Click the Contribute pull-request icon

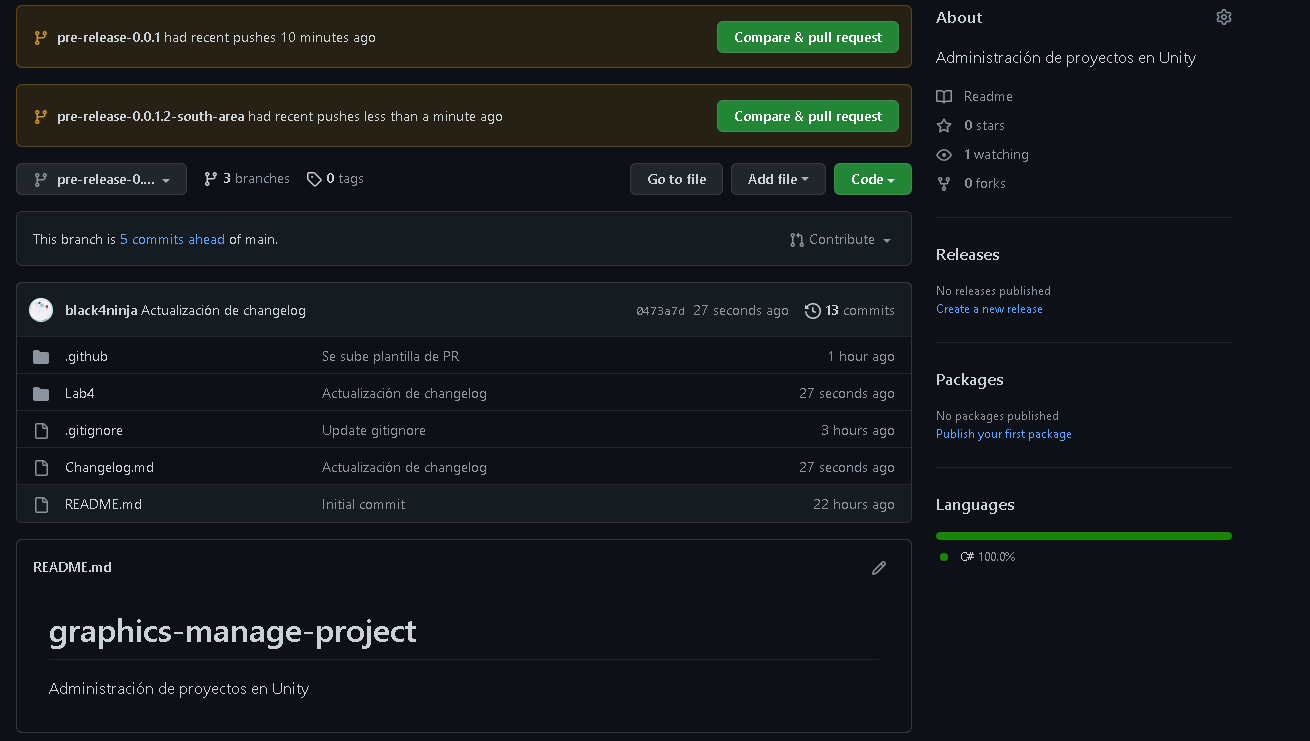click(797, 240)
